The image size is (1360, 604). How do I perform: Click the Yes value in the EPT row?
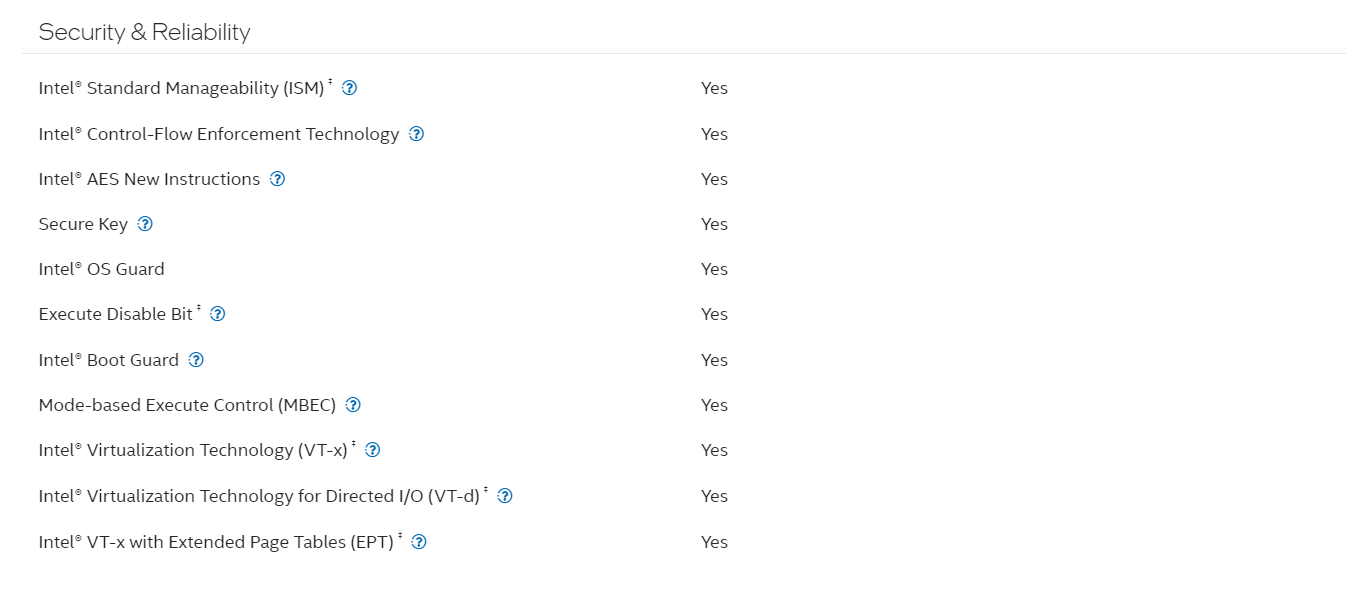[x=714, y=542]
